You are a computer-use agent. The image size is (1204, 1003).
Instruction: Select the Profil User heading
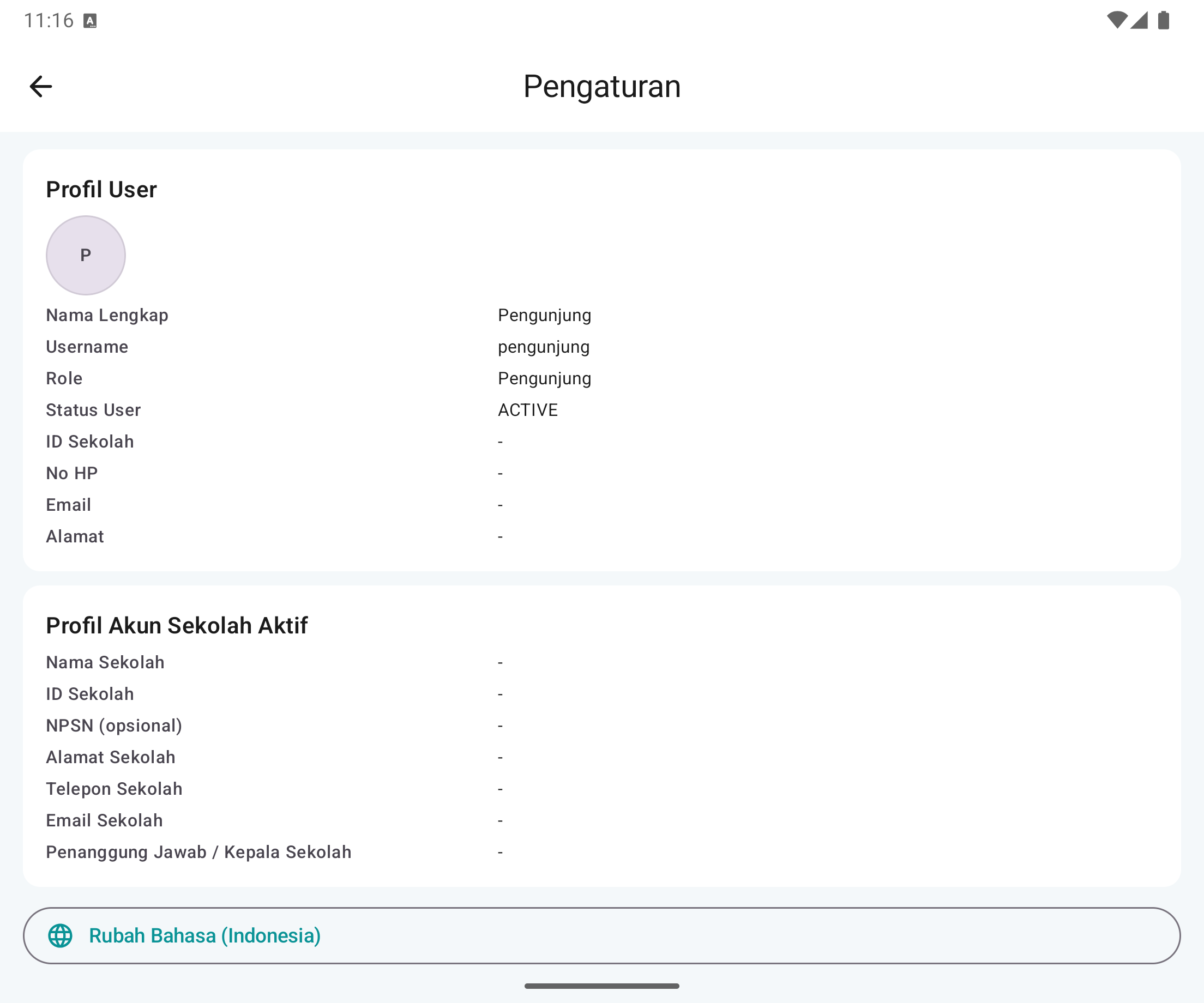point(101,190)
